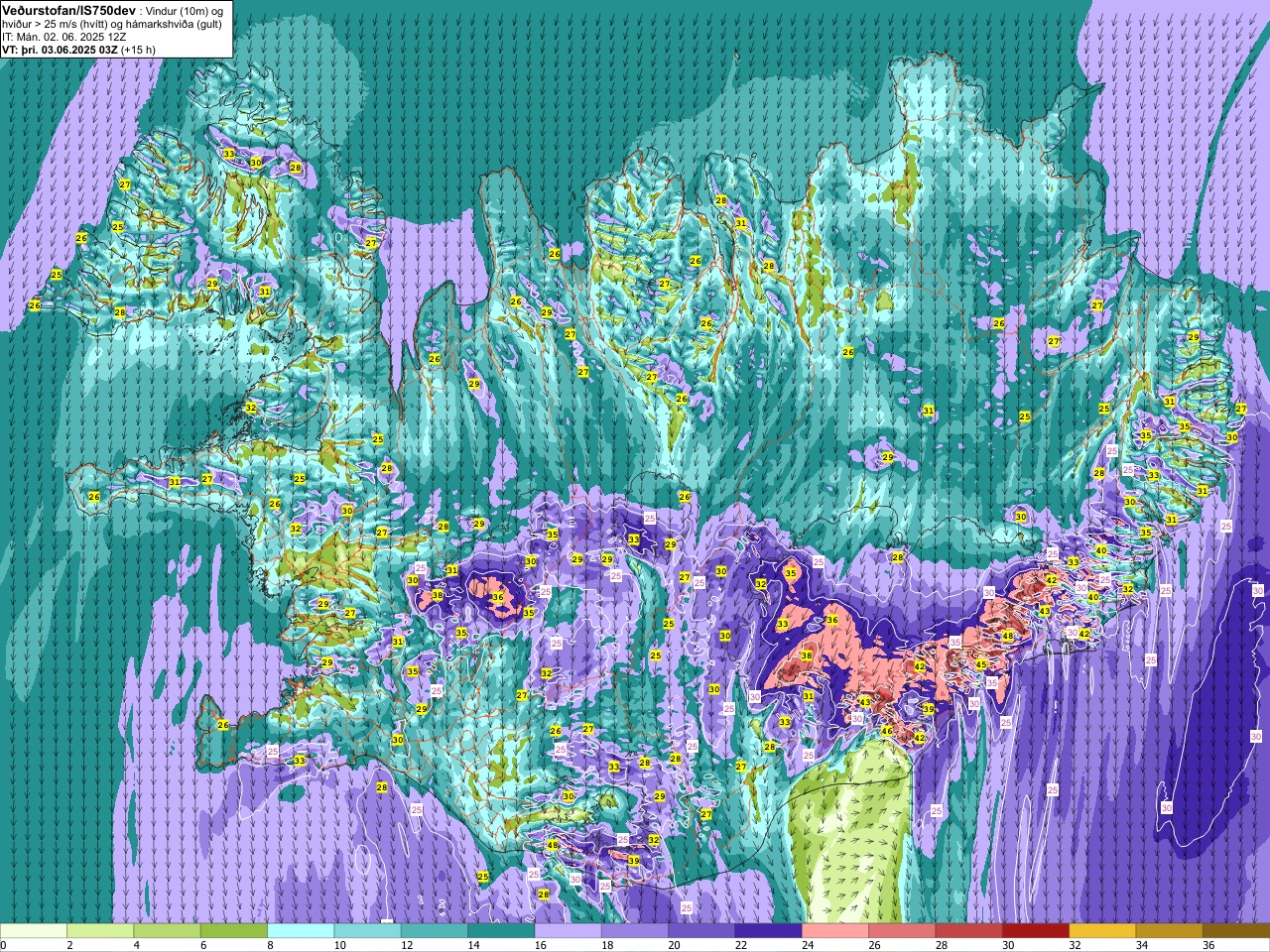Image resolution: width=1270 pixels, height=952 pixels.
Task: Click the title text Veðurstofan/IS750dev
Action: click(69, 9)
